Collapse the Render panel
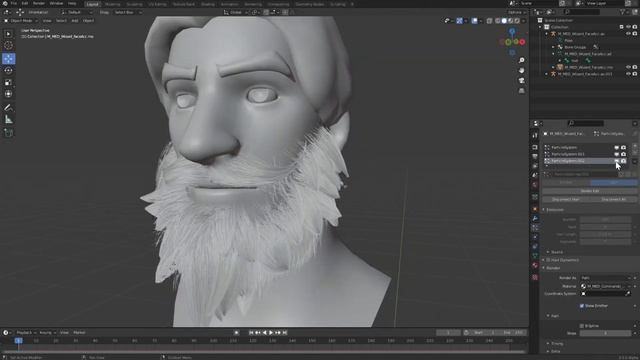640x360 pixels. click(544, 268)
